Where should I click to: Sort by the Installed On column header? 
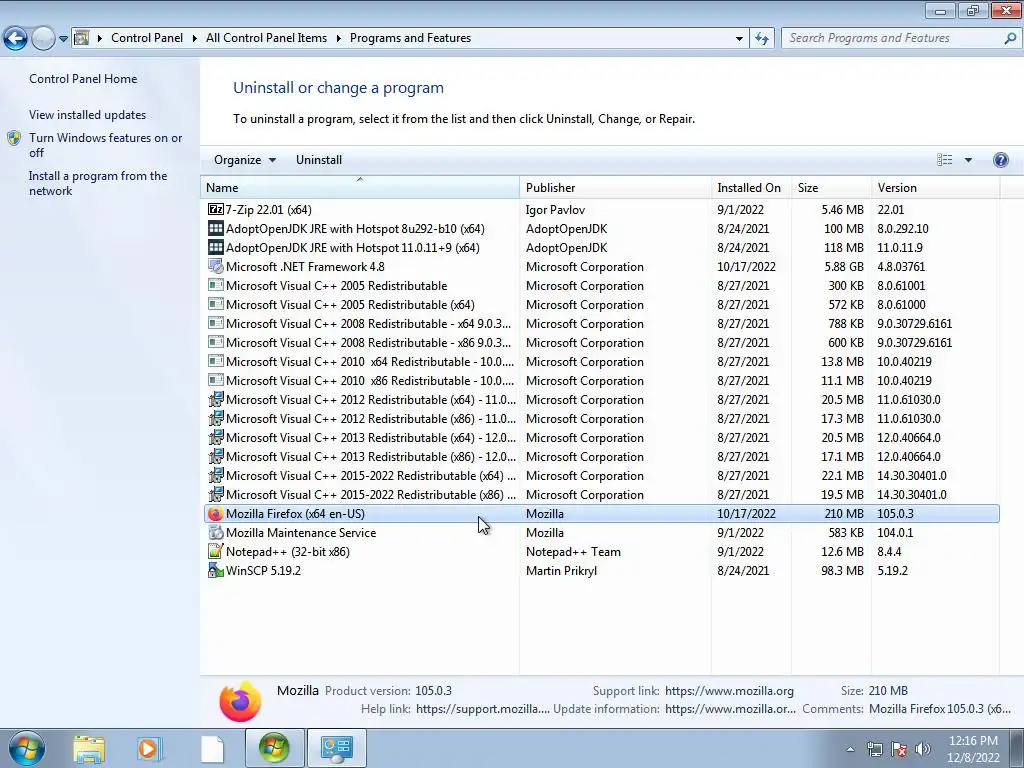tap(751, 187)
